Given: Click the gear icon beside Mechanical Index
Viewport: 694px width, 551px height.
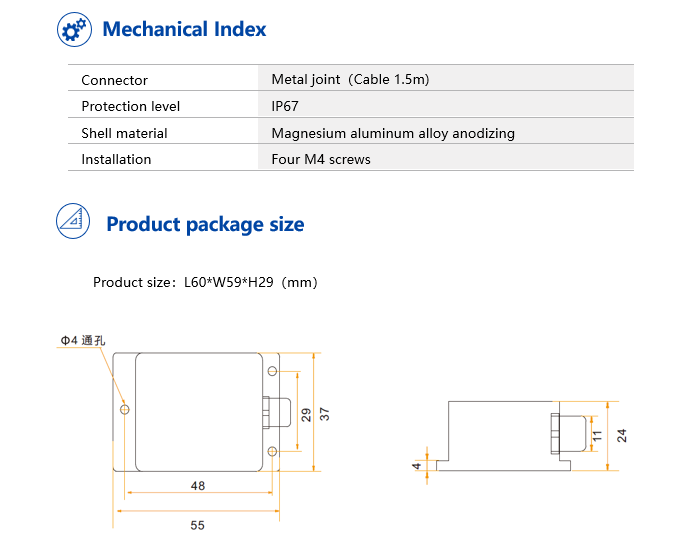Looking at the screenshot, I should [x=74, y=29].
